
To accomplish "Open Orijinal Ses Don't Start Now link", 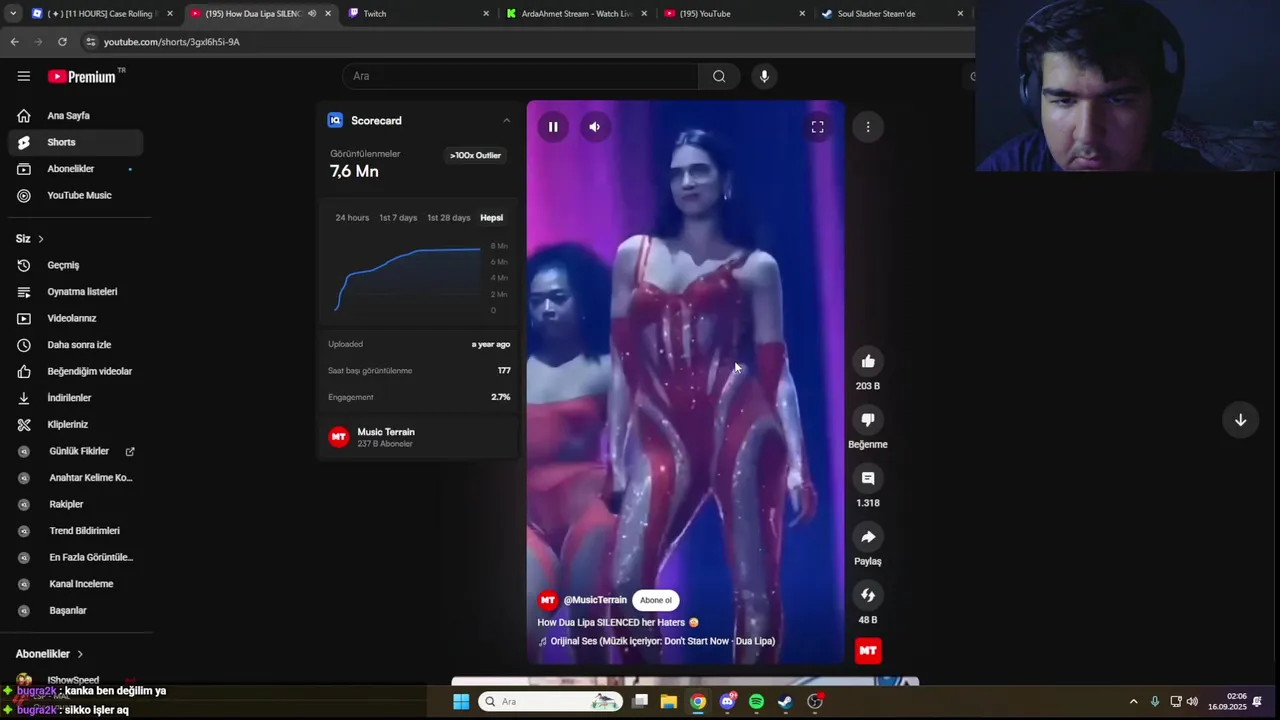I will point(662,641).
